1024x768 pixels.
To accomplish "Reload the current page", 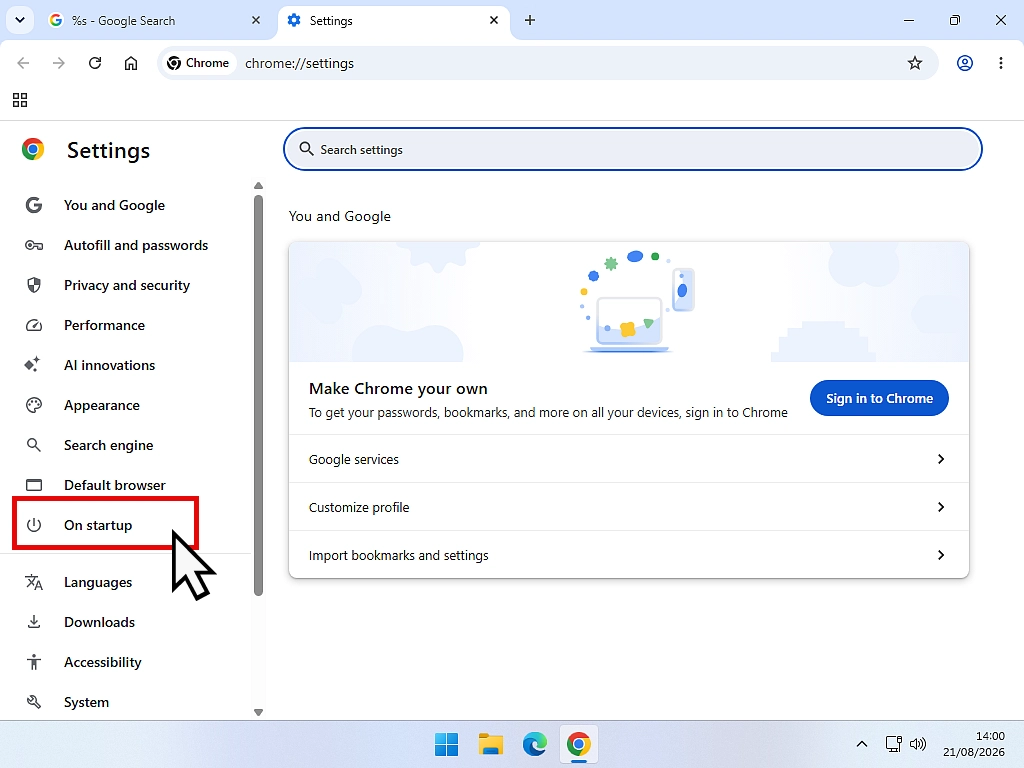I will click(95, 63).
